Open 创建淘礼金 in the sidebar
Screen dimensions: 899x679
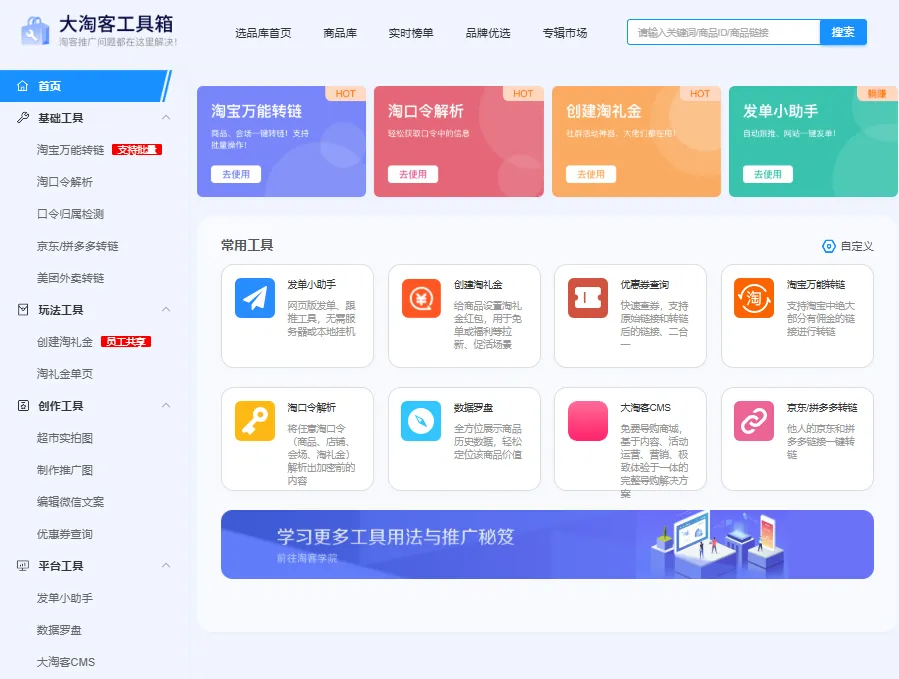point(65,342)
